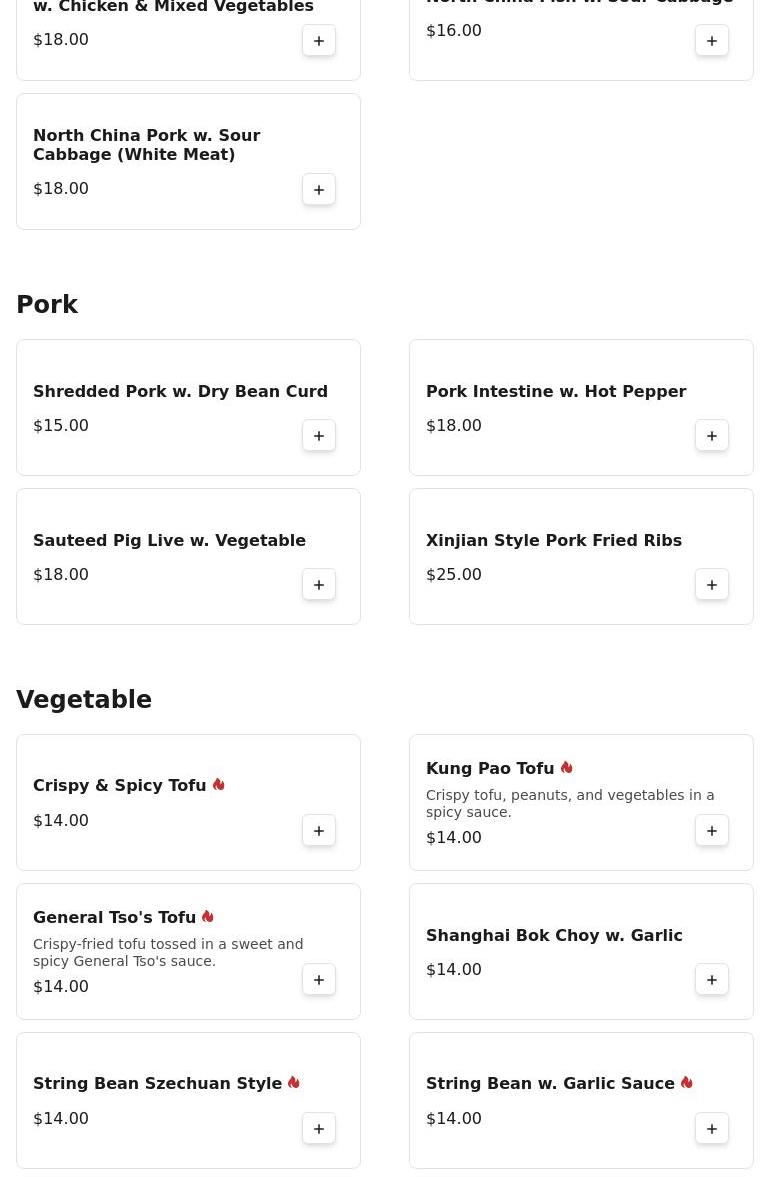Click plus icon on General Tso's Tofu card

tap(319, 980)
